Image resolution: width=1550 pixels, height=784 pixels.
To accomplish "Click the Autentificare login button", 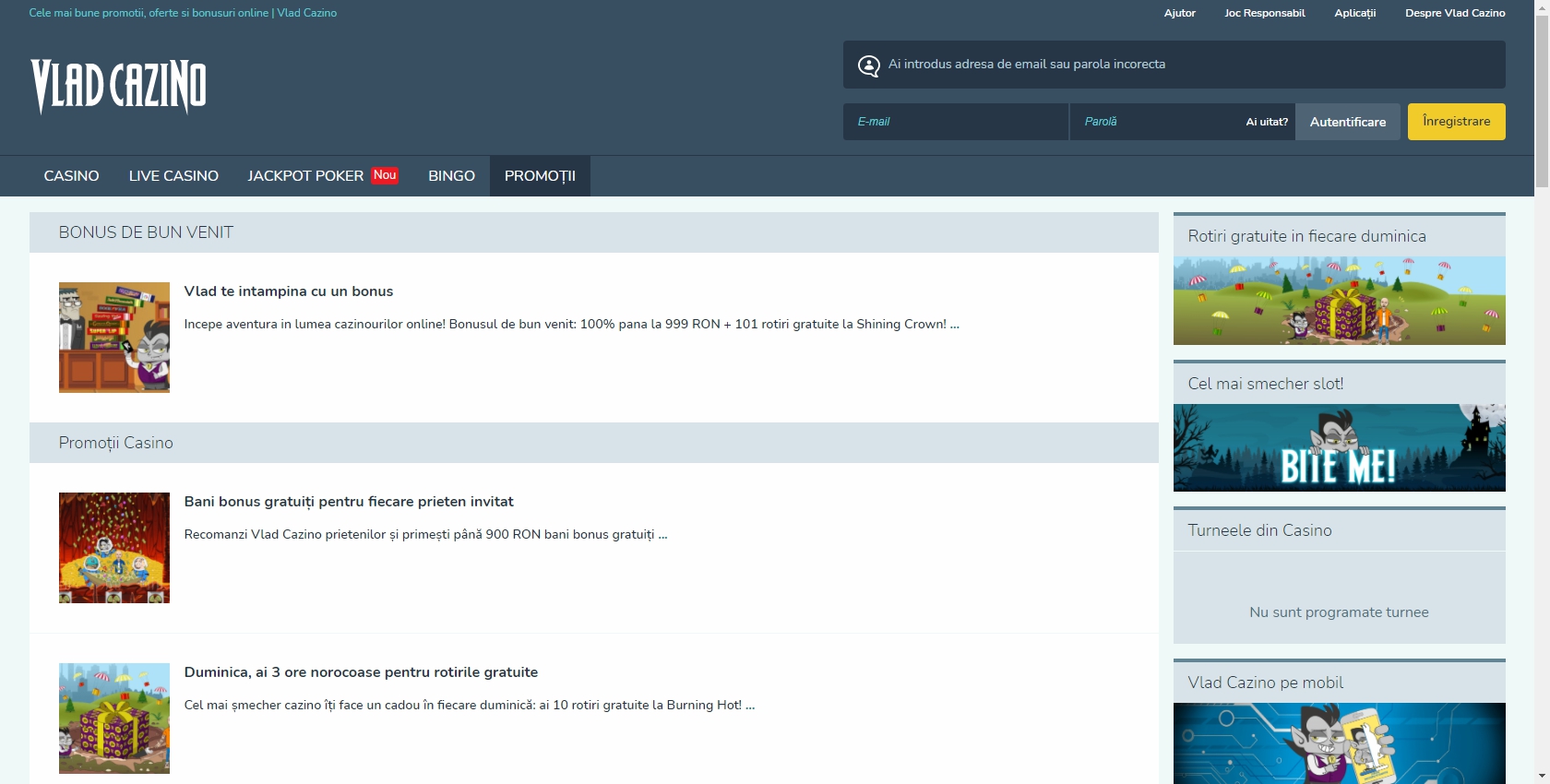I will pyautogui.click(x=1347, y=122).
